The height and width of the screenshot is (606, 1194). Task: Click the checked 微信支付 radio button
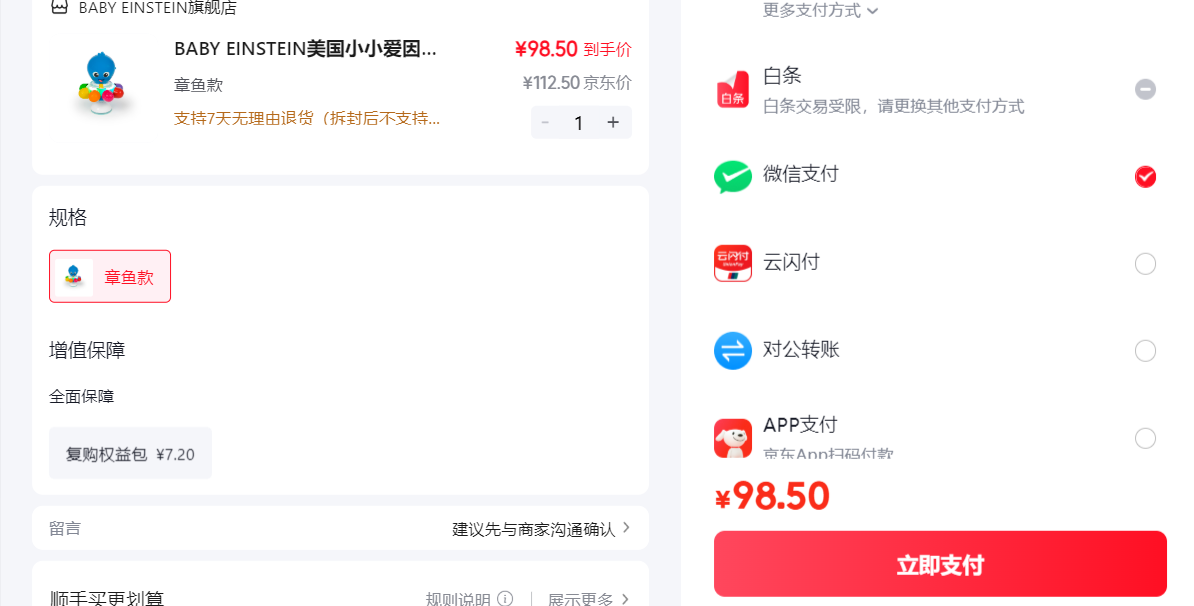pos(1145,177)
